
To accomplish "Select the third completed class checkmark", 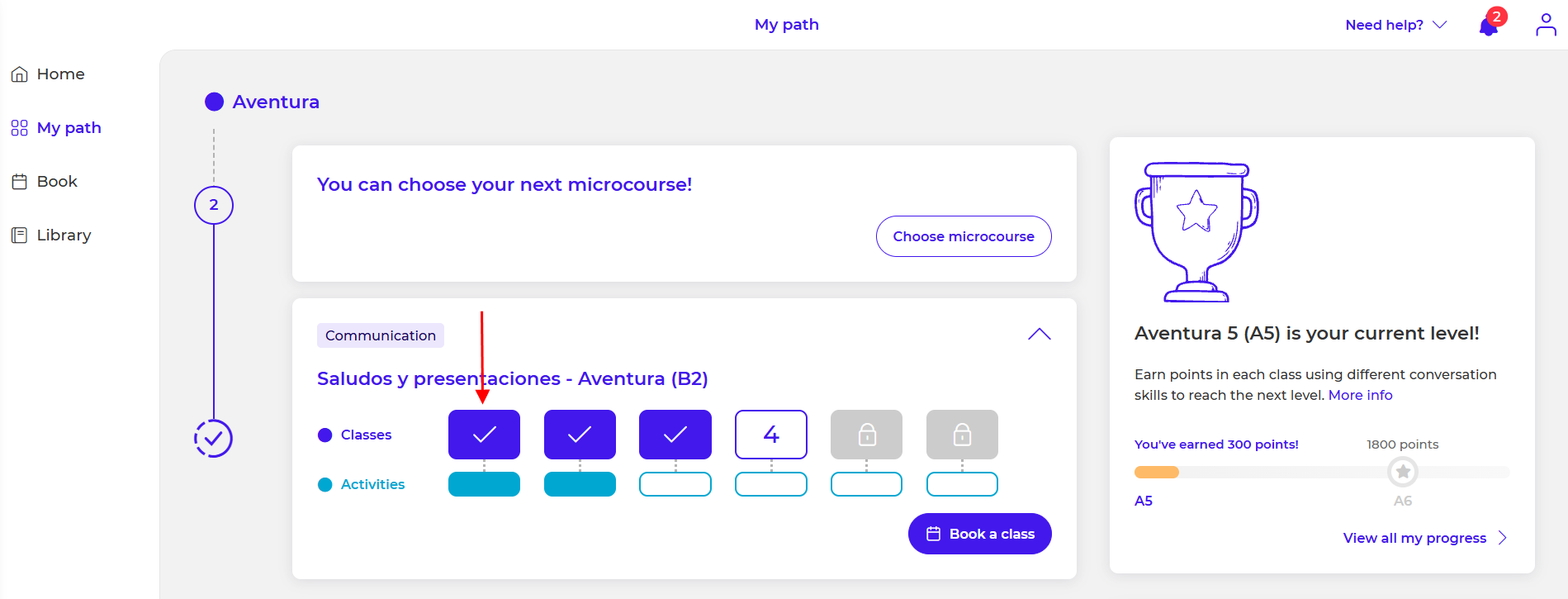I will click(675, 435).
